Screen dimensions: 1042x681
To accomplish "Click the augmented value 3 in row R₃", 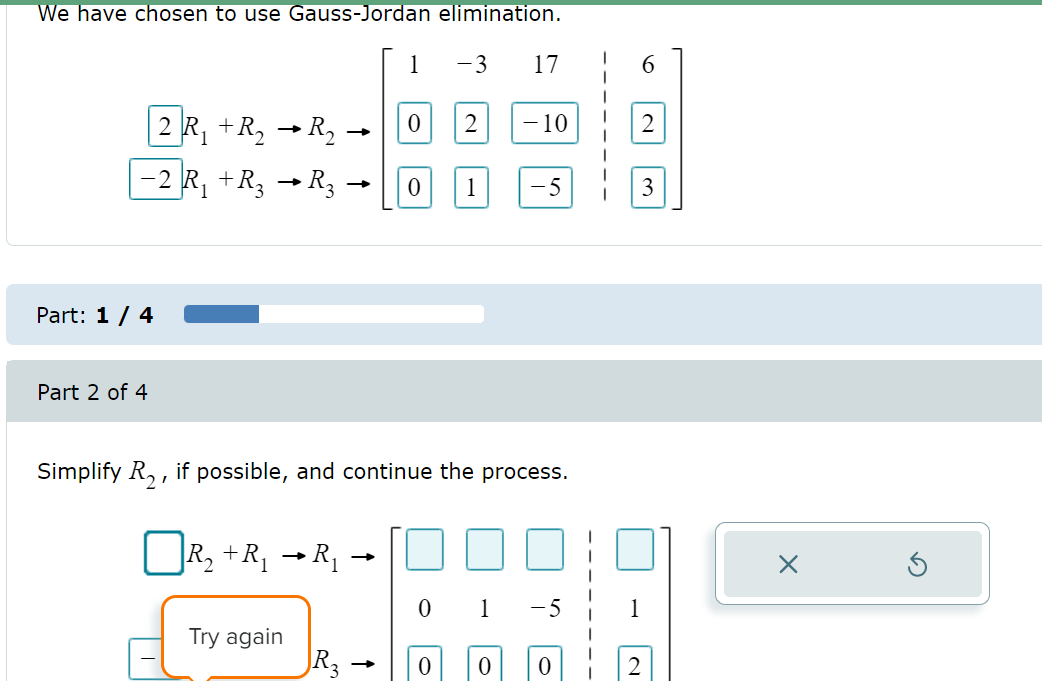I will click(647, 188).
